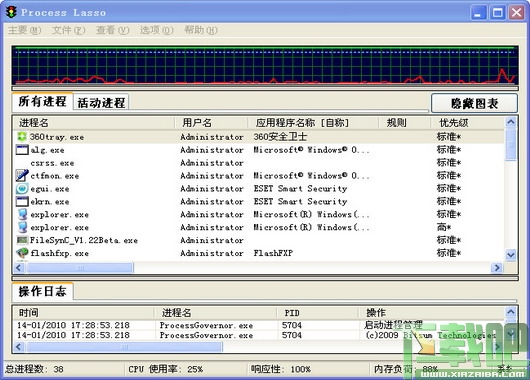This screenshot has height=380, width=530.
Task: Click the log scroll left arrow
Action: [x=19, y=347]
